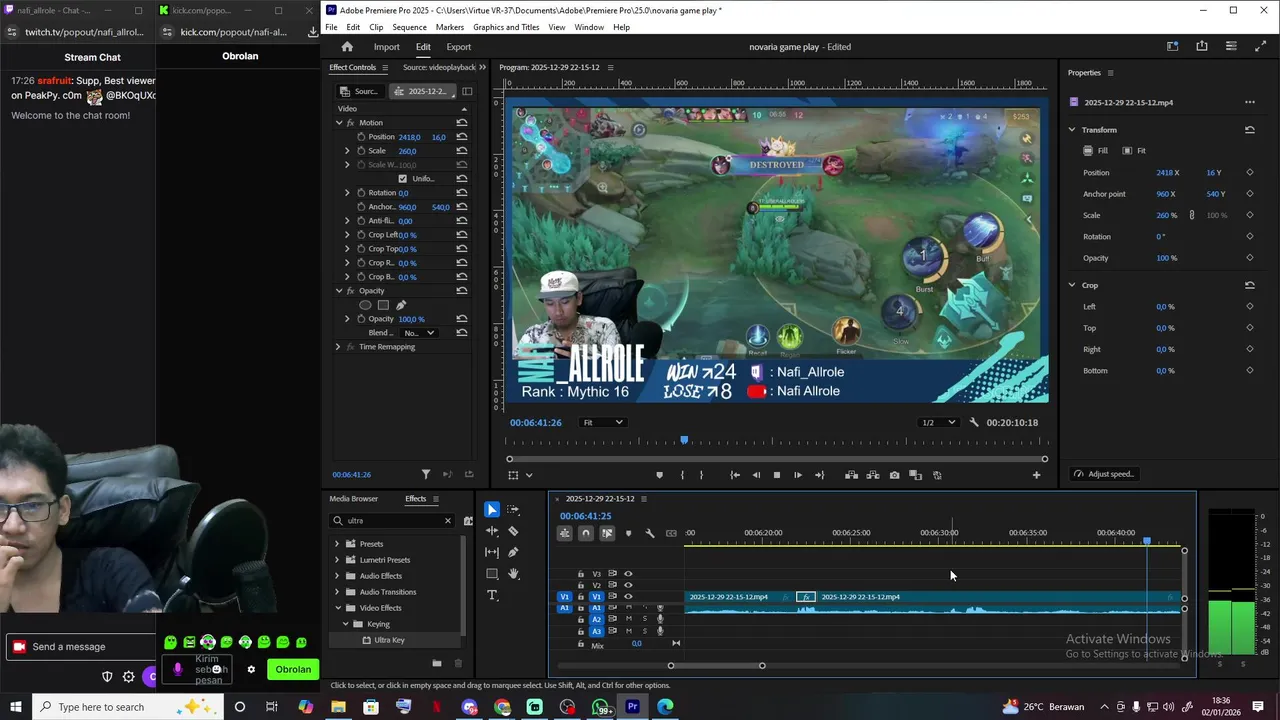Toggle V2 track visibility eye
This screenshot has width=1280, height=720.
coord(628,585)
